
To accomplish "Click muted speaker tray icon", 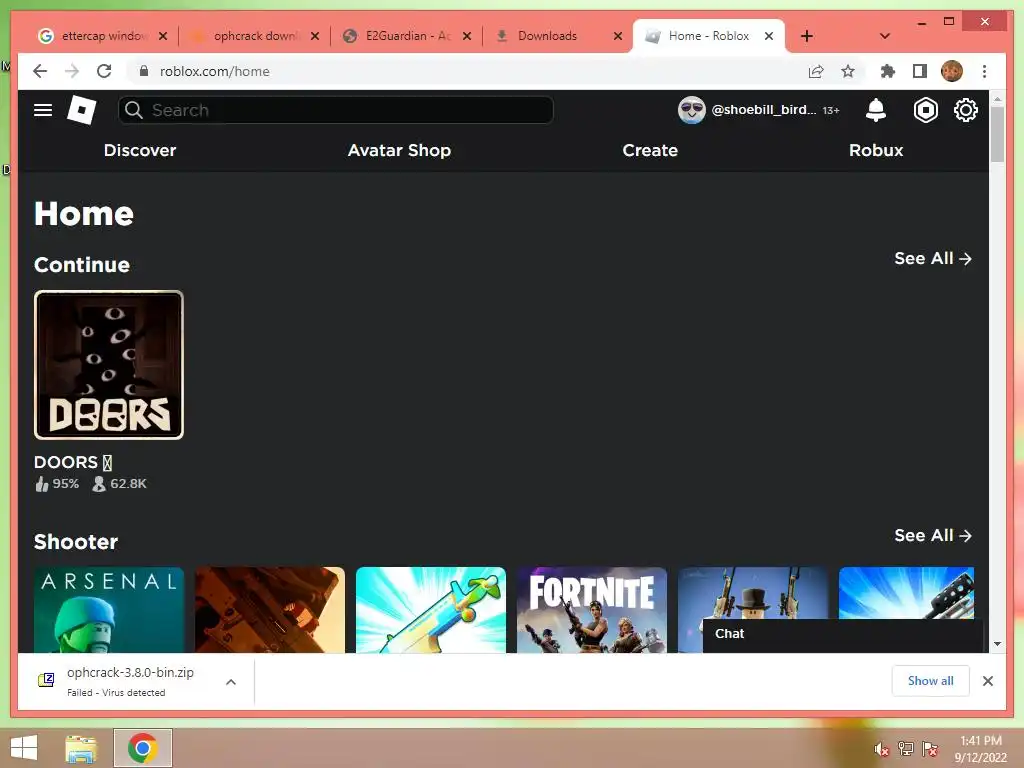I will point(881,749).
